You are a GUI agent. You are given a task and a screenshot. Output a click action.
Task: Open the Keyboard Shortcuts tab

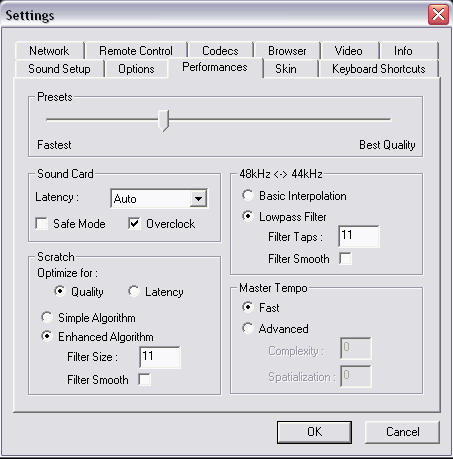379,69
